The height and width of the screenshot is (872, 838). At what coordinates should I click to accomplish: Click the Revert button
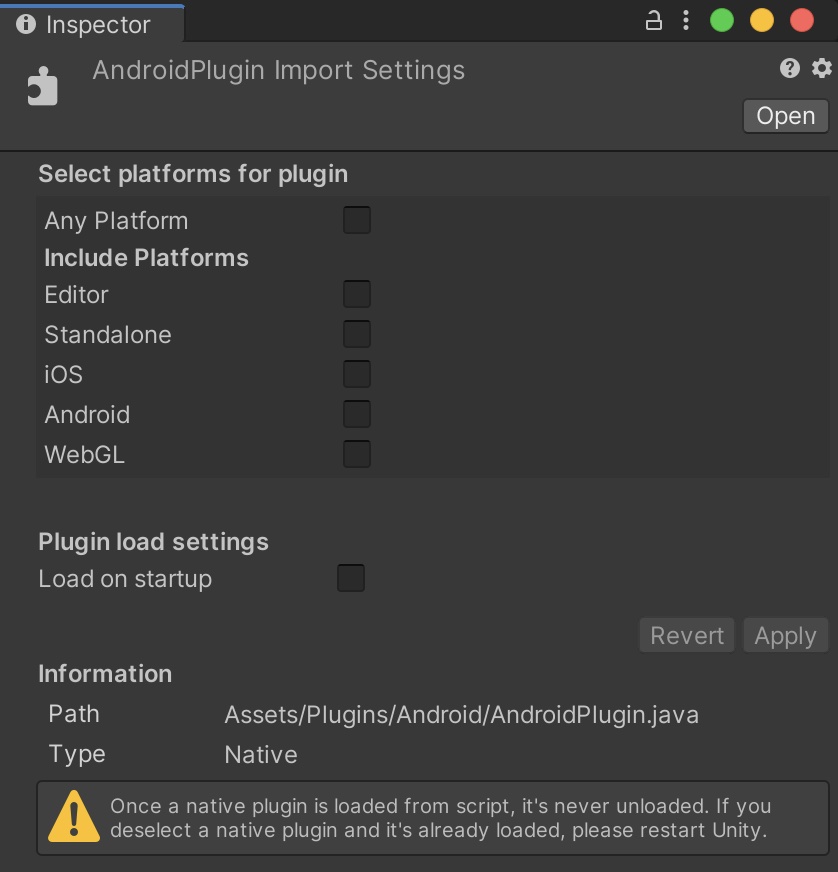tap(687, 635)
